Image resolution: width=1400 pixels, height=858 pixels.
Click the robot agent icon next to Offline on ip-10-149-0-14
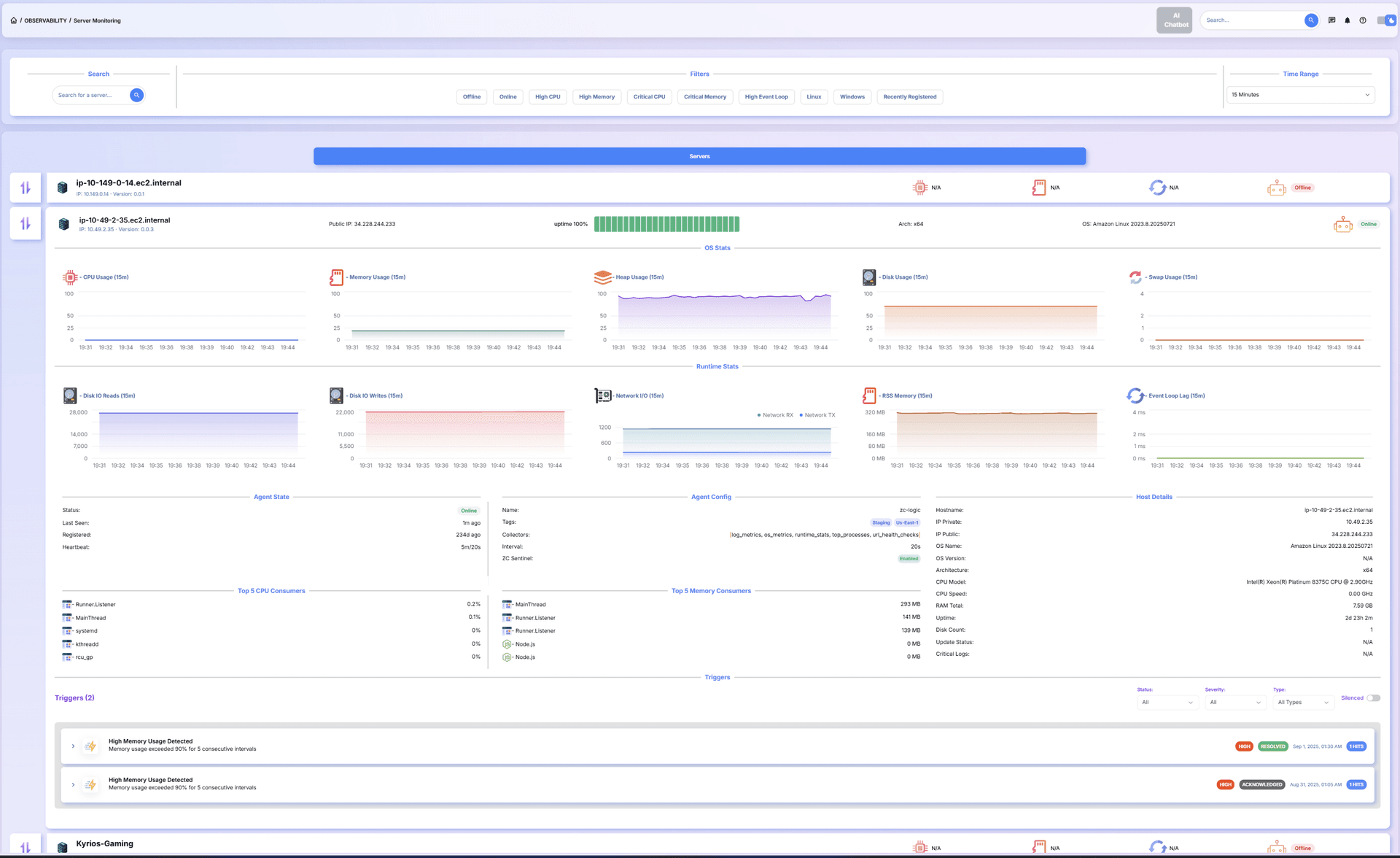1277,188
